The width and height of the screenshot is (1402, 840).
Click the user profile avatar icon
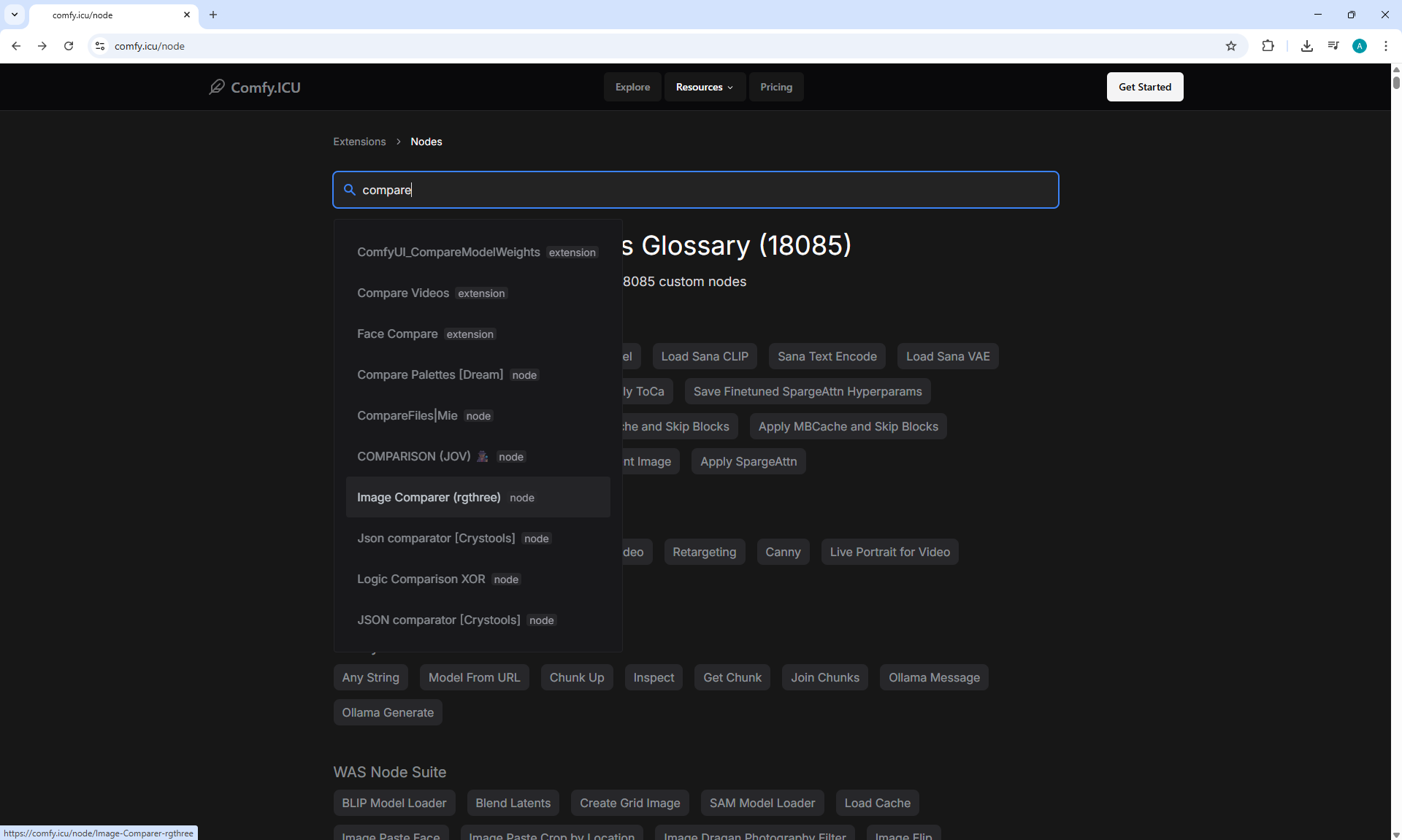1359,46
